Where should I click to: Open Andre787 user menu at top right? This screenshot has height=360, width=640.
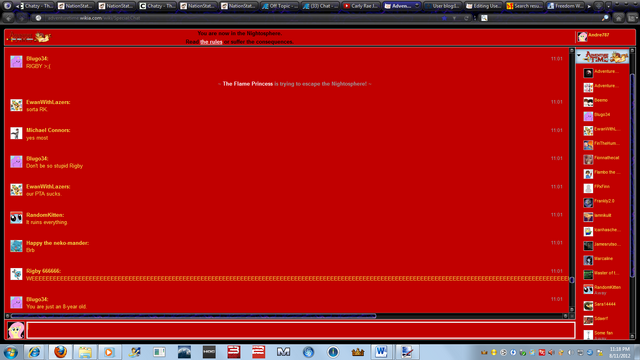point(594,37)
